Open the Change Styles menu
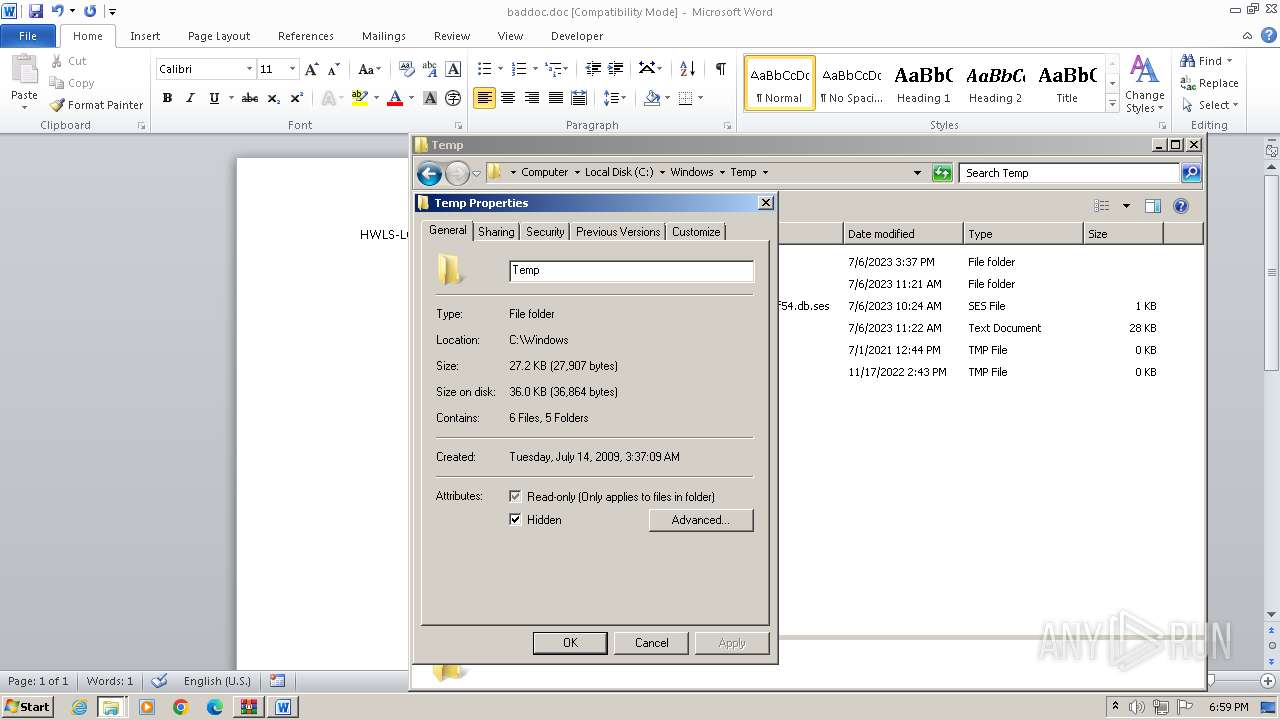1280x720 pixels. tap(1144, 84)
